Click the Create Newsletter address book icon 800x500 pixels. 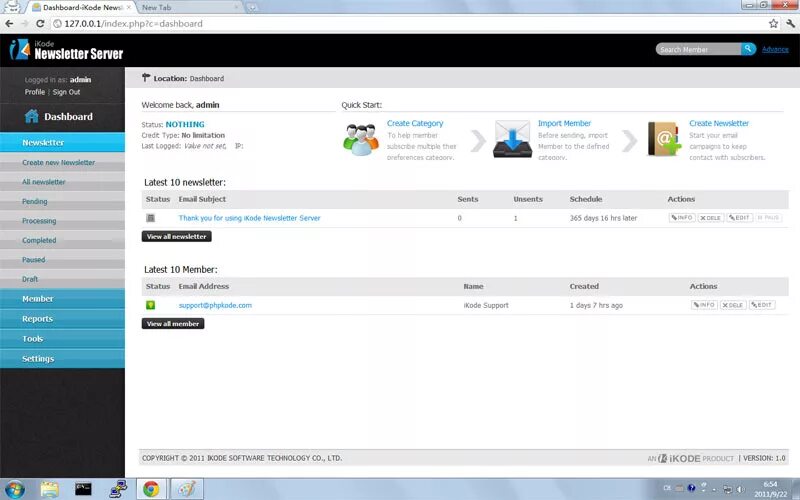click(x=664, y=139)
